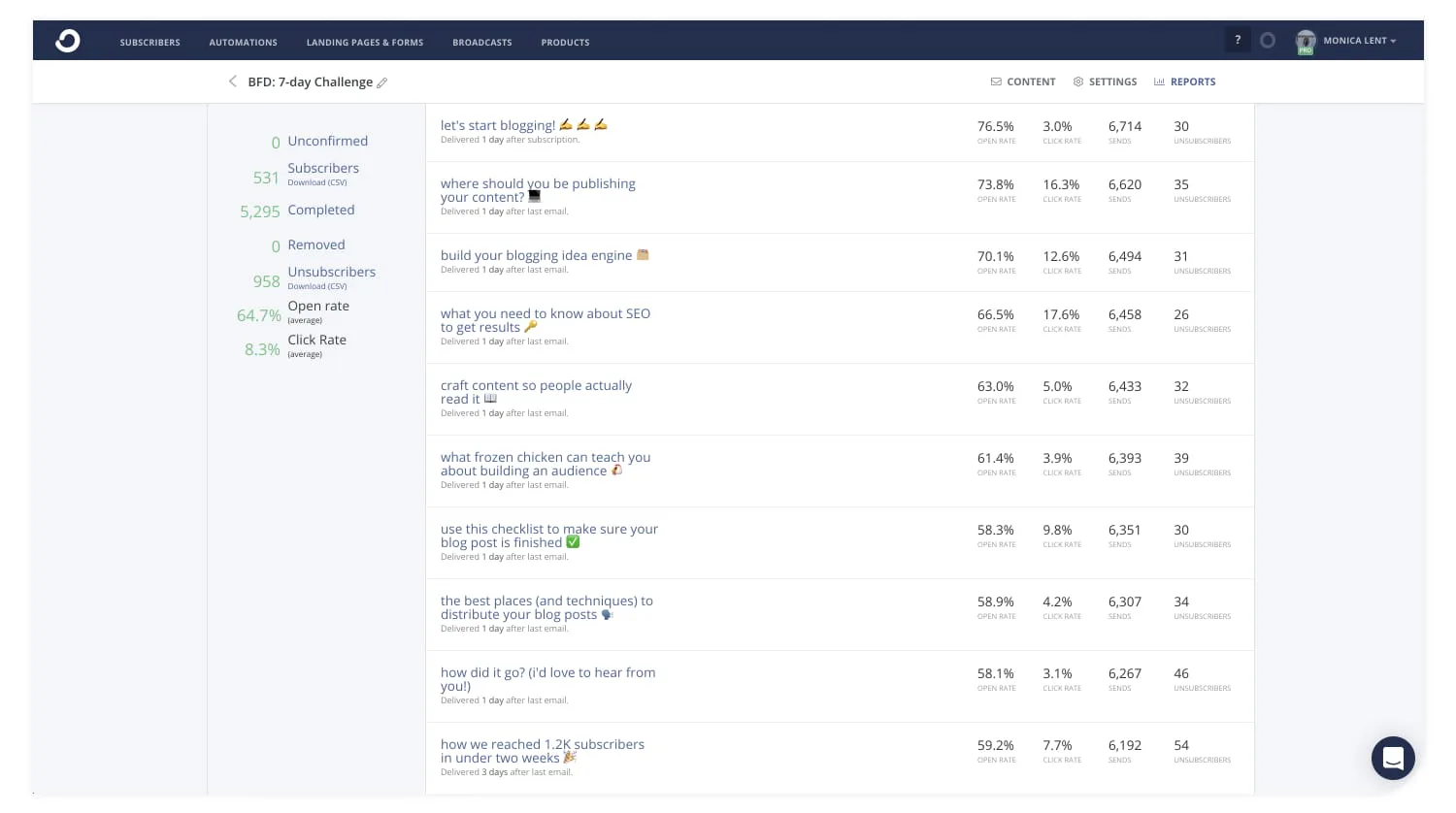Open the help question mark icon
This screenshot has height=813, width=1456.
coord(1238,41)
